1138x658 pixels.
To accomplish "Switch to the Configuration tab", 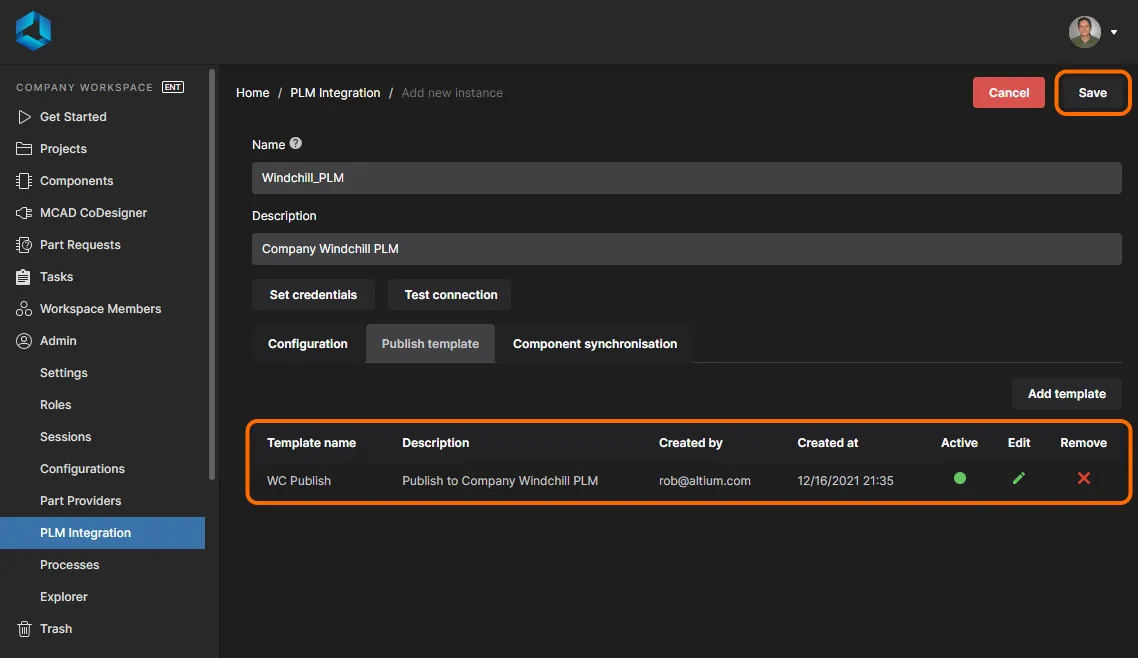I will [x=308, y=344].
